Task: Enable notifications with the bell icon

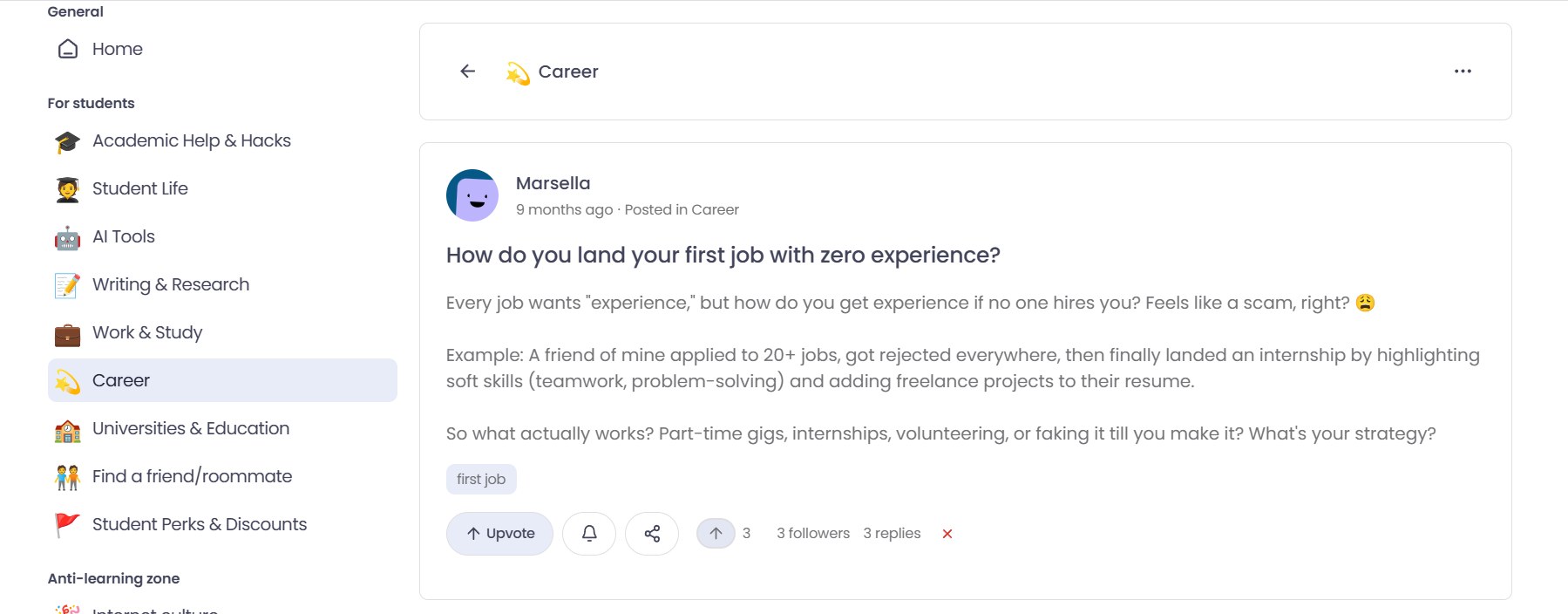Action: coord(589,533)
